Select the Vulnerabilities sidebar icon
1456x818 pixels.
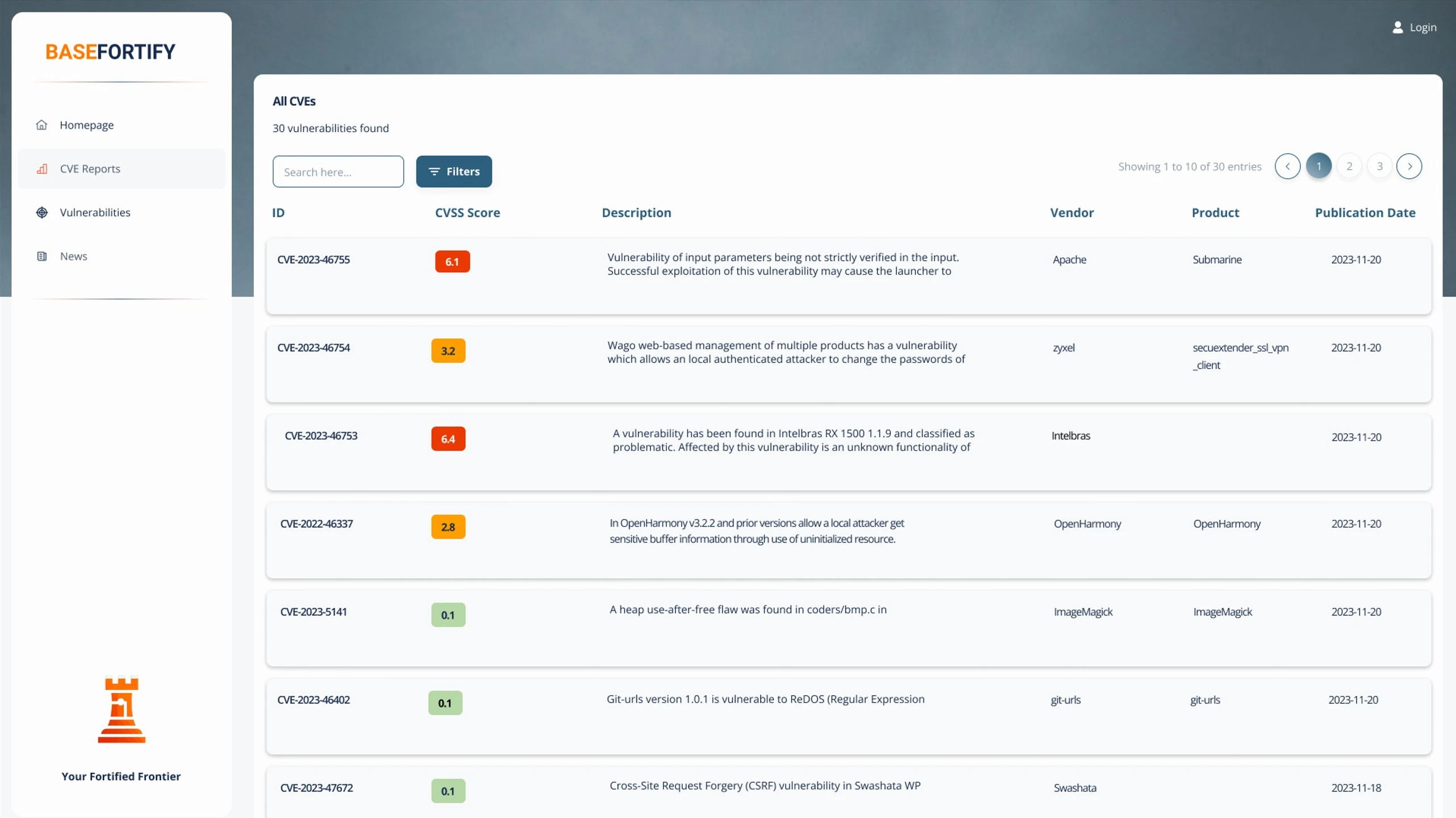point(41,212)
